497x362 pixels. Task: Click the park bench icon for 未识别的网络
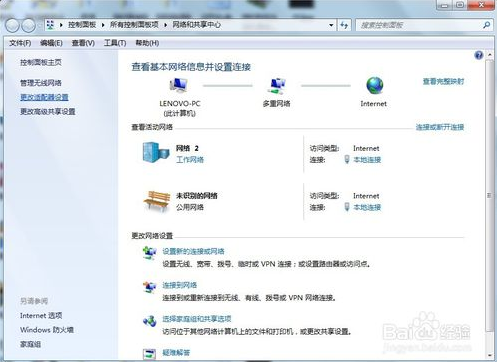point(157,201)
